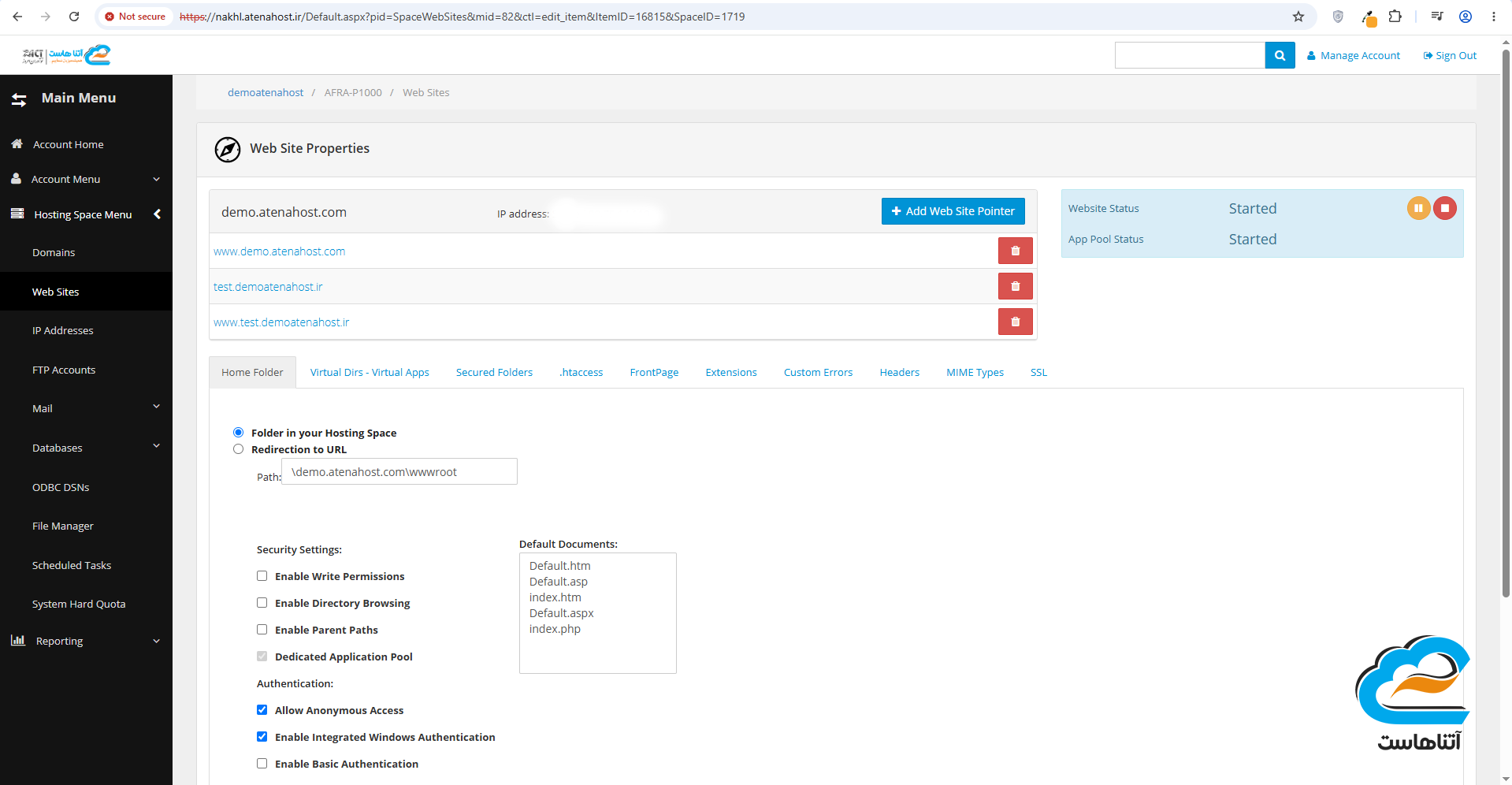Viewport: 1512px width, 785px height.
Task: Open the browser extensions puzzle icon
Action: pos(1395,17)
